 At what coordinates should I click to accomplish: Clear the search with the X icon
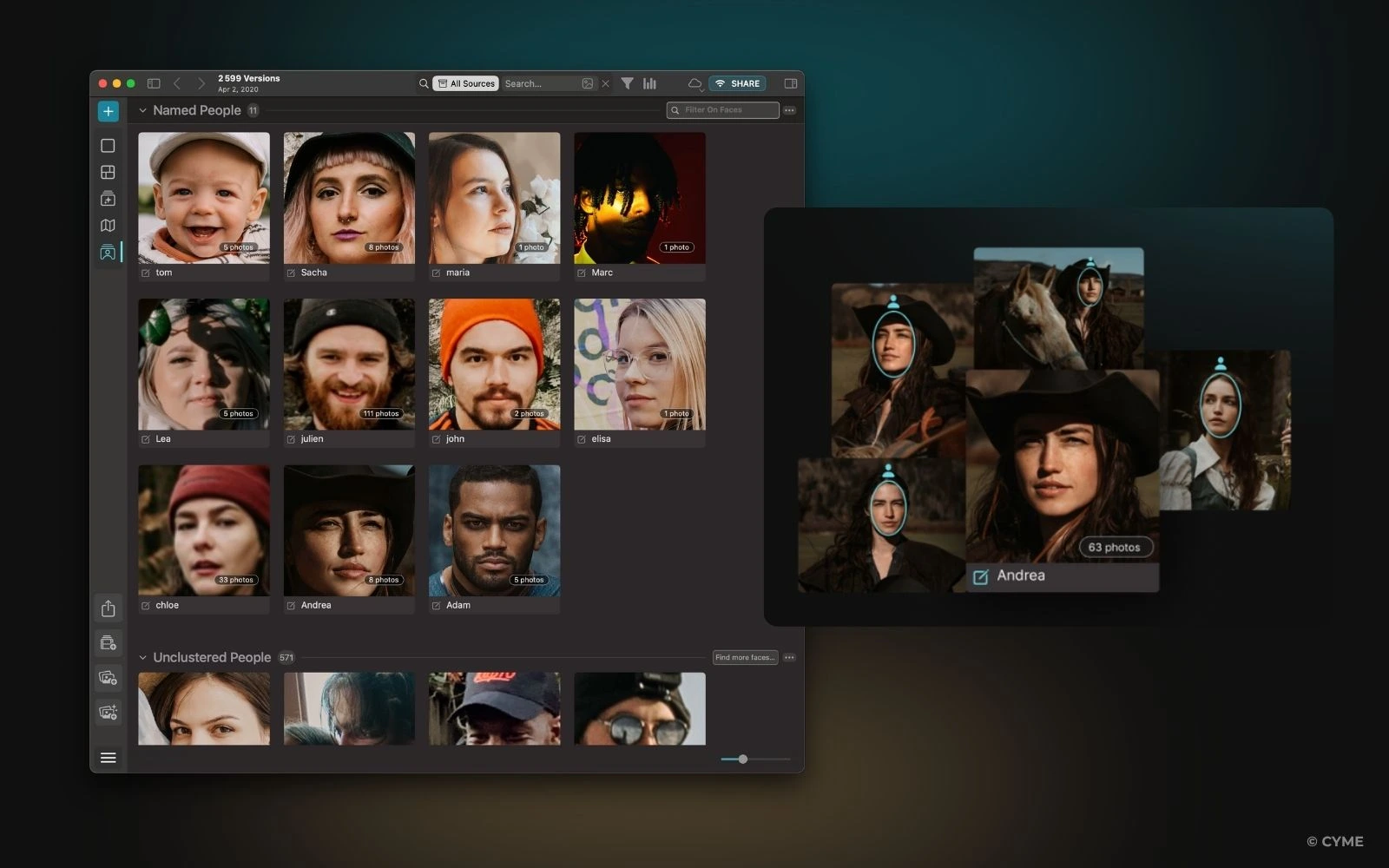click(x=605, y=83)
